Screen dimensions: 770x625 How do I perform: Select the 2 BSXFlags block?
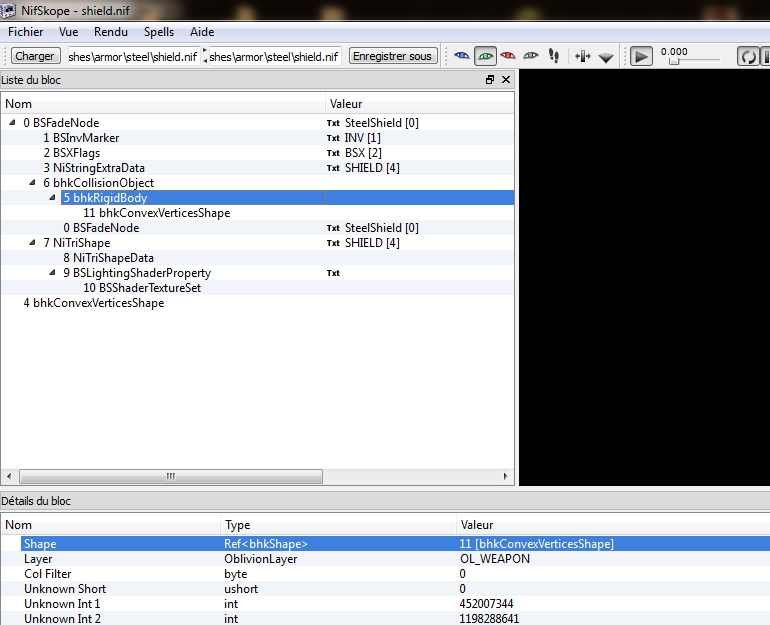pyautogui.click(x=72, y=153)
